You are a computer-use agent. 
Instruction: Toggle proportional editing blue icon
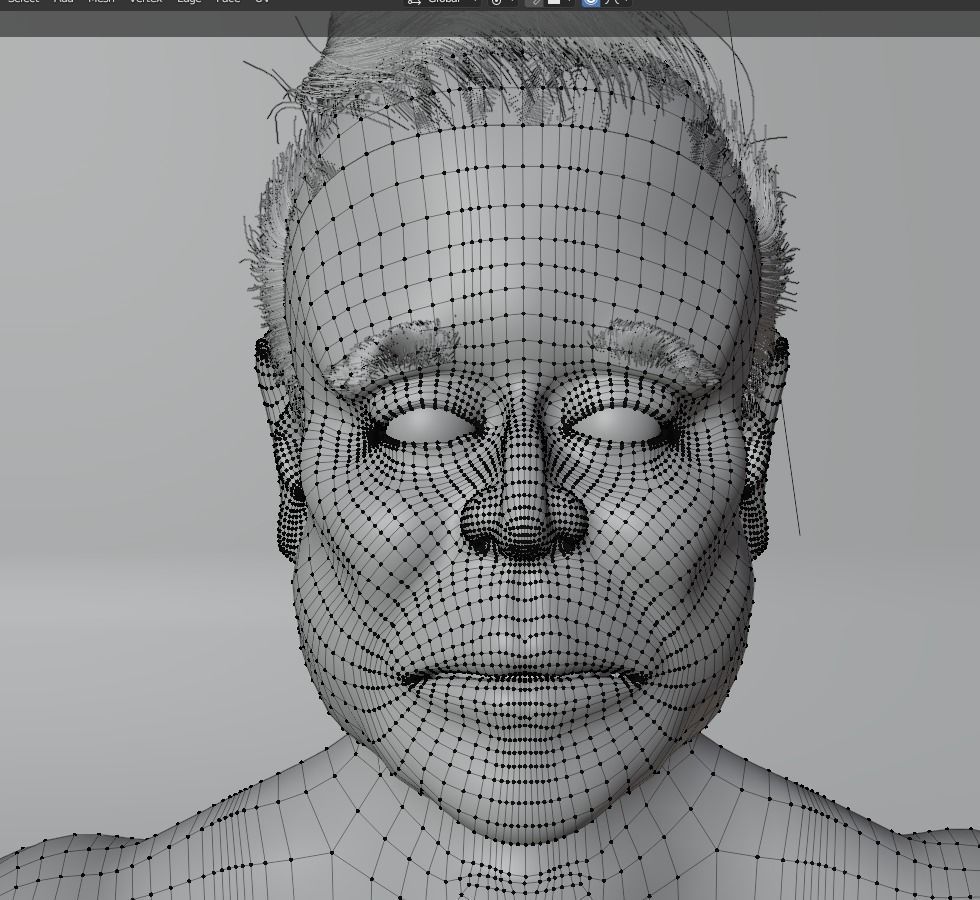coord(591,2)
